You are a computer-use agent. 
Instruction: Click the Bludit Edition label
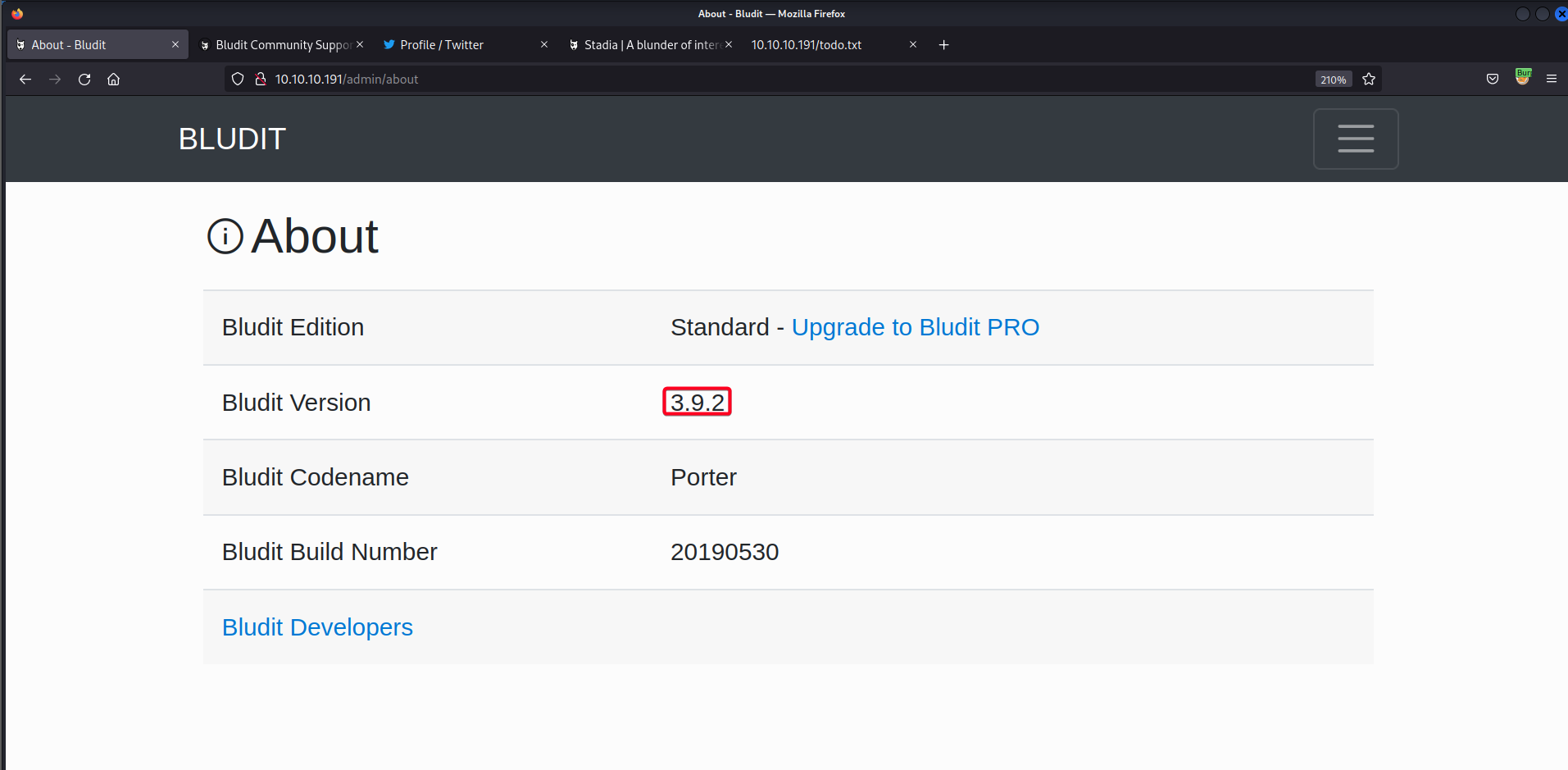coord(293,327)
